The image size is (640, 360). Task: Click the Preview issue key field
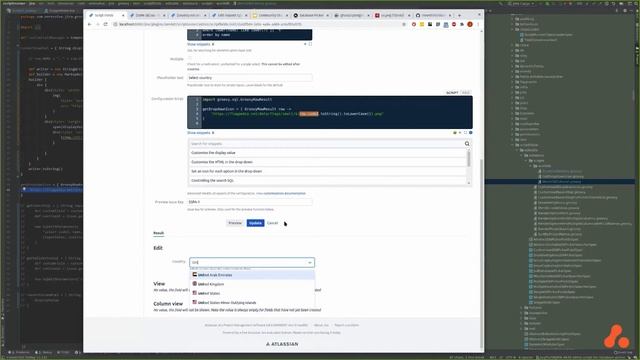[x=249, y=202]
